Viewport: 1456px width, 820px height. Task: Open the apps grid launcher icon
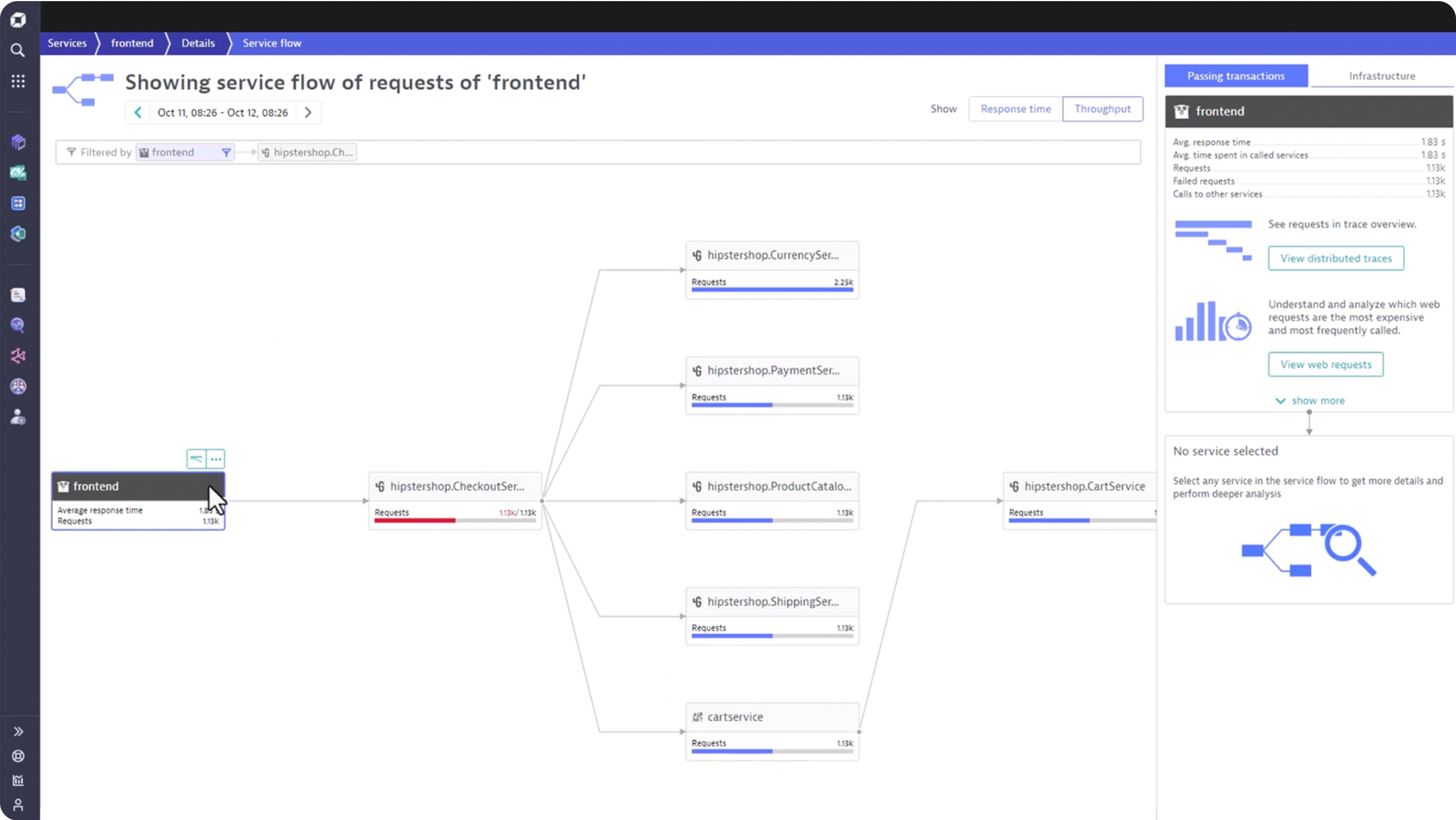click(18, 81)
